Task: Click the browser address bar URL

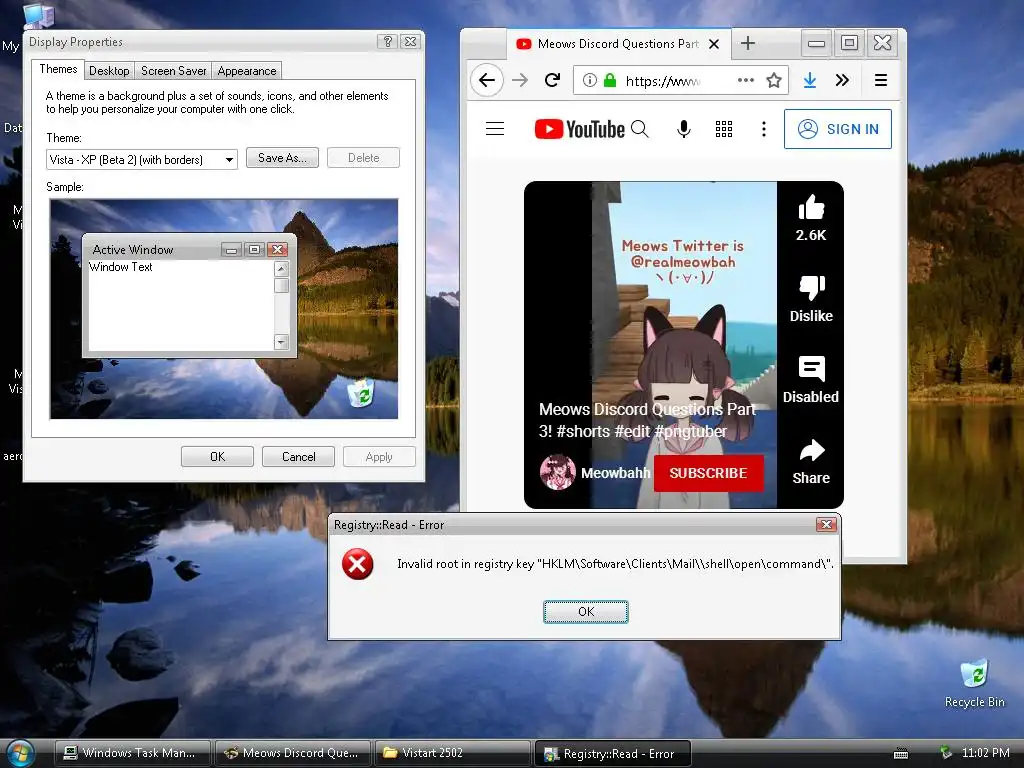Action: coord(662,81)
